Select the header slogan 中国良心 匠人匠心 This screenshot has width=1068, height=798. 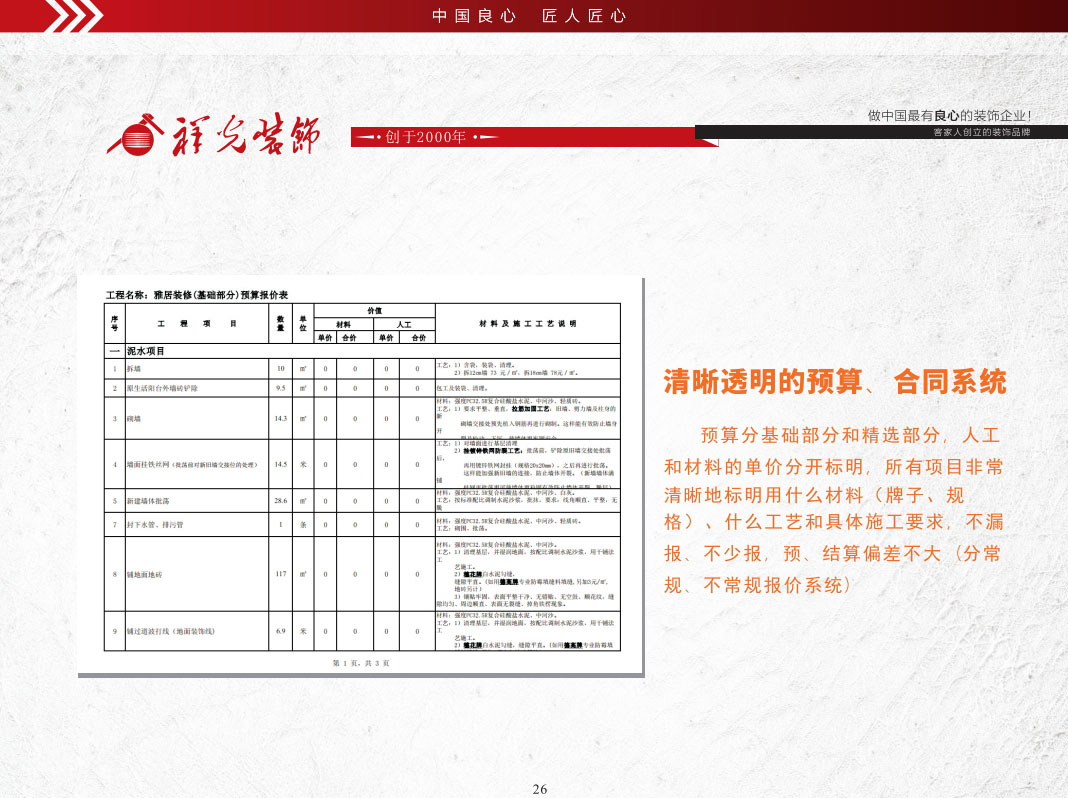(x=529, y=16)
